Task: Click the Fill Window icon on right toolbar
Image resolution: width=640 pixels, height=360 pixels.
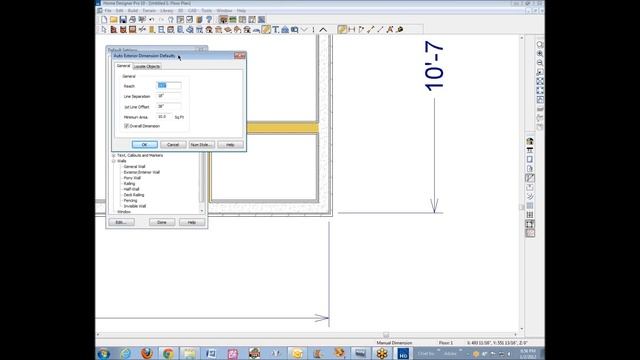Action: pyautogui.click(x=540, y=81)
